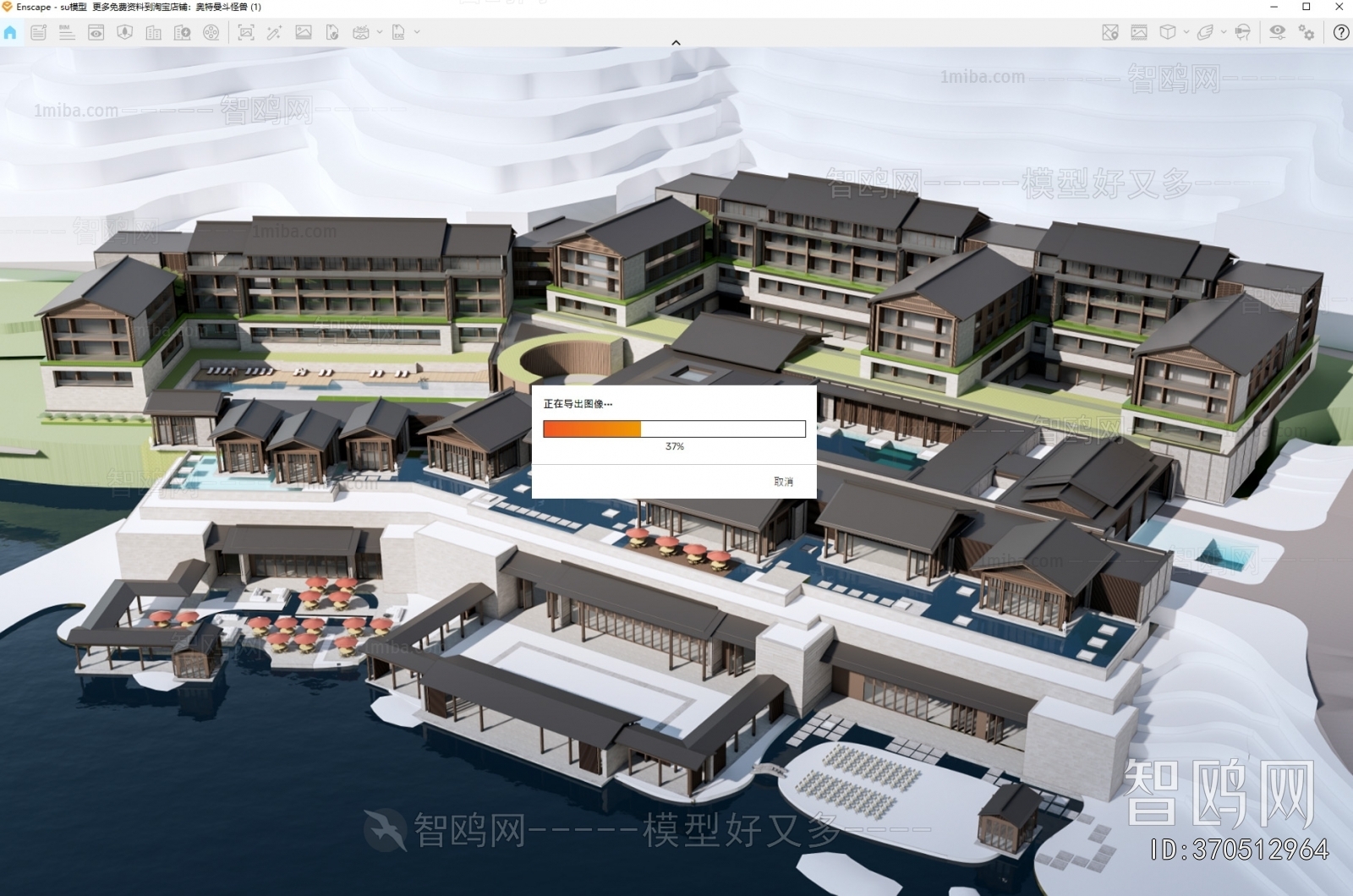
Task: Click the 37% export progress bar
Action: pyautogui.click(x=674, y=429)
